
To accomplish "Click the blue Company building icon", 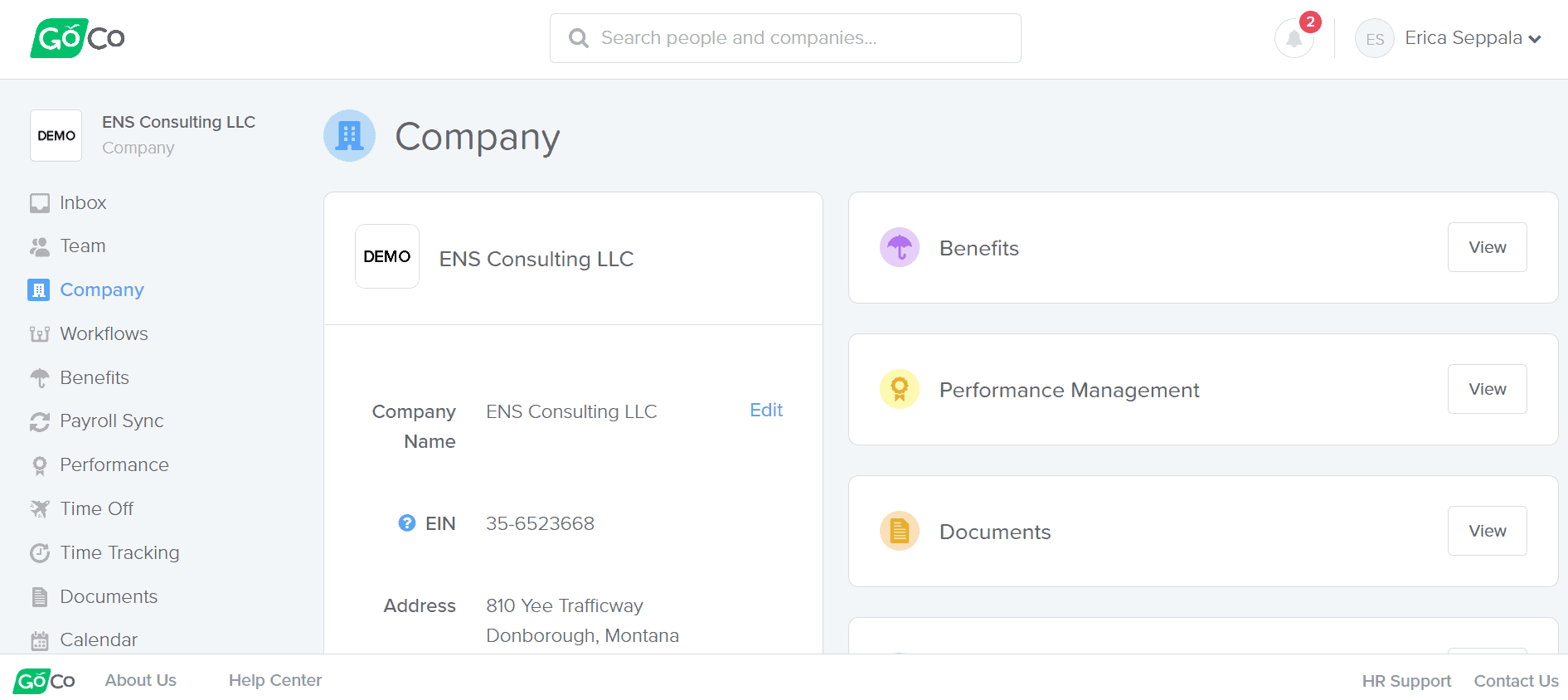I will pyautogui.click(x=349, y=135).
